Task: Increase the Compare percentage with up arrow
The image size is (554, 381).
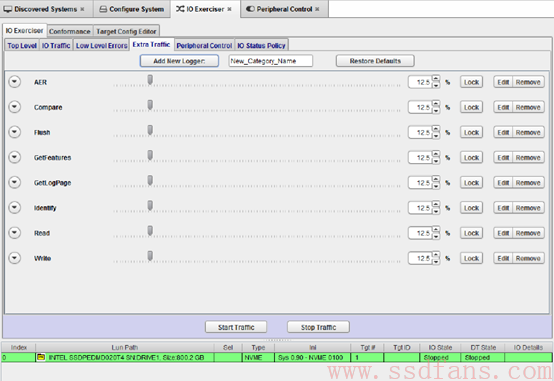Action: 436,104
